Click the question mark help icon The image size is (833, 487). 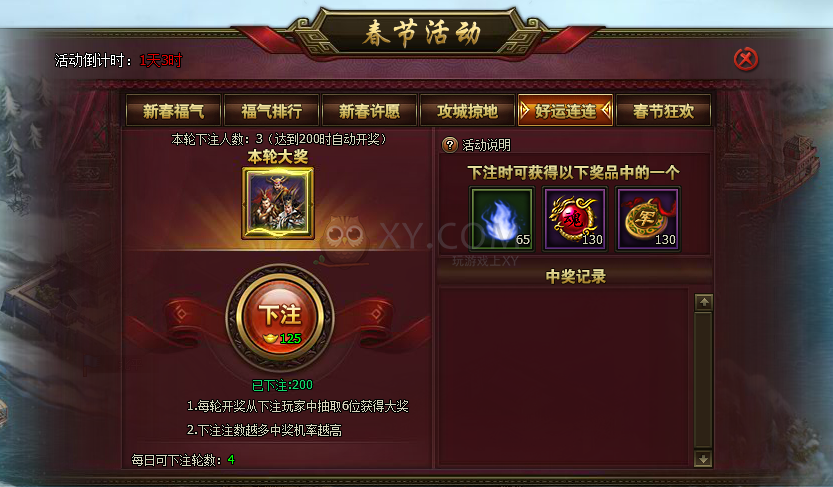[449, 144]
